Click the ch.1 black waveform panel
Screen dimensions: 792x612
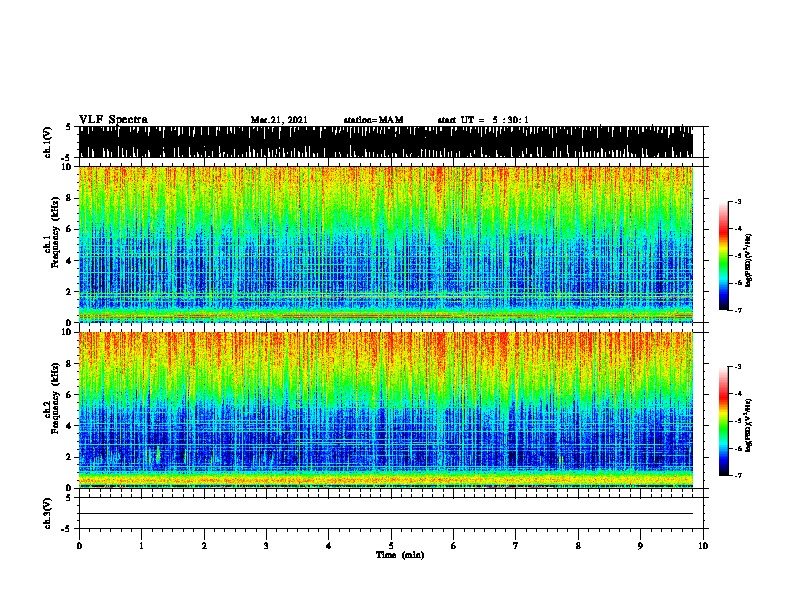tap(386, 142)
